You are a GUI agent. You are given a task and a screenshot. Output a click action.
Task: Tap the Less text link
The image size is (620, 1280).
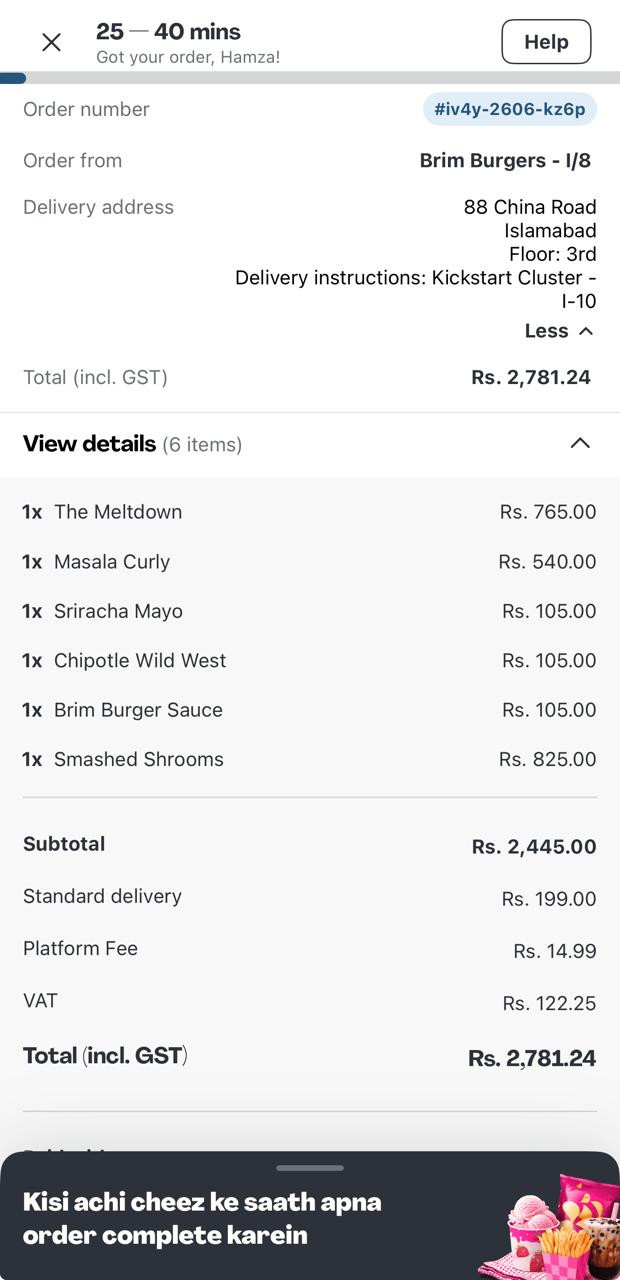pos(546,331)
